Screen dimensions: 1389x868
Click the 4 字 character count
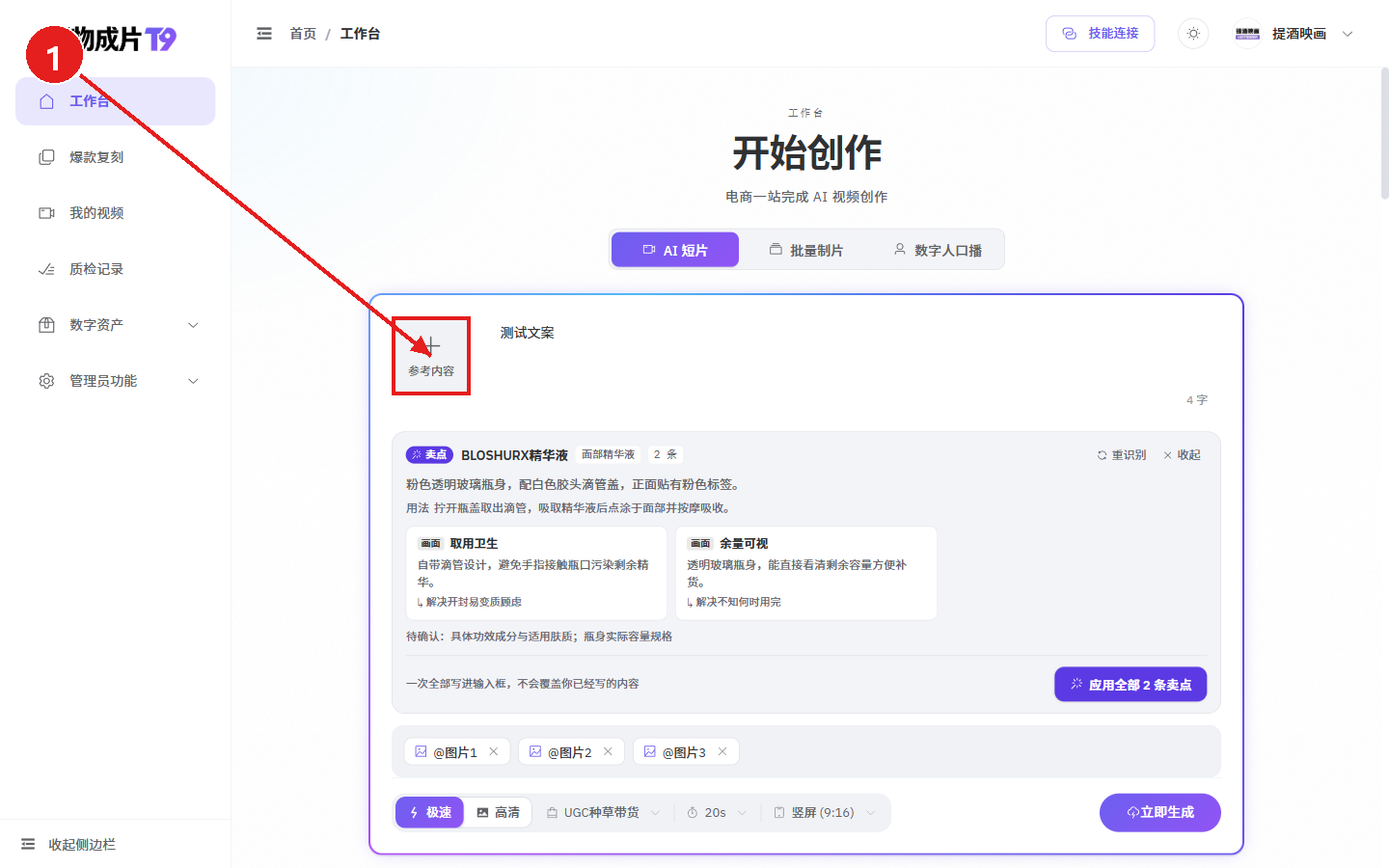(x=1197, y=400)
